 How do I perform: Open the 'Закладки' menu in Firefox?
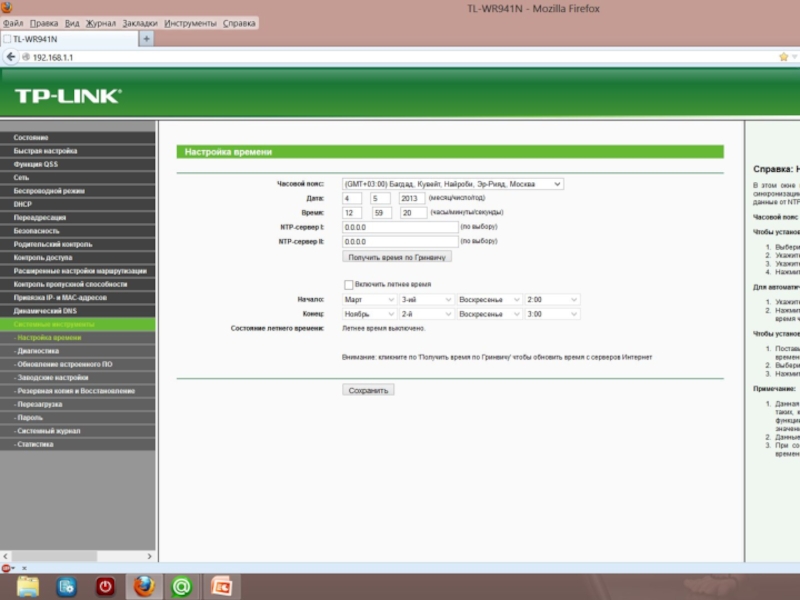click(140, 22)
